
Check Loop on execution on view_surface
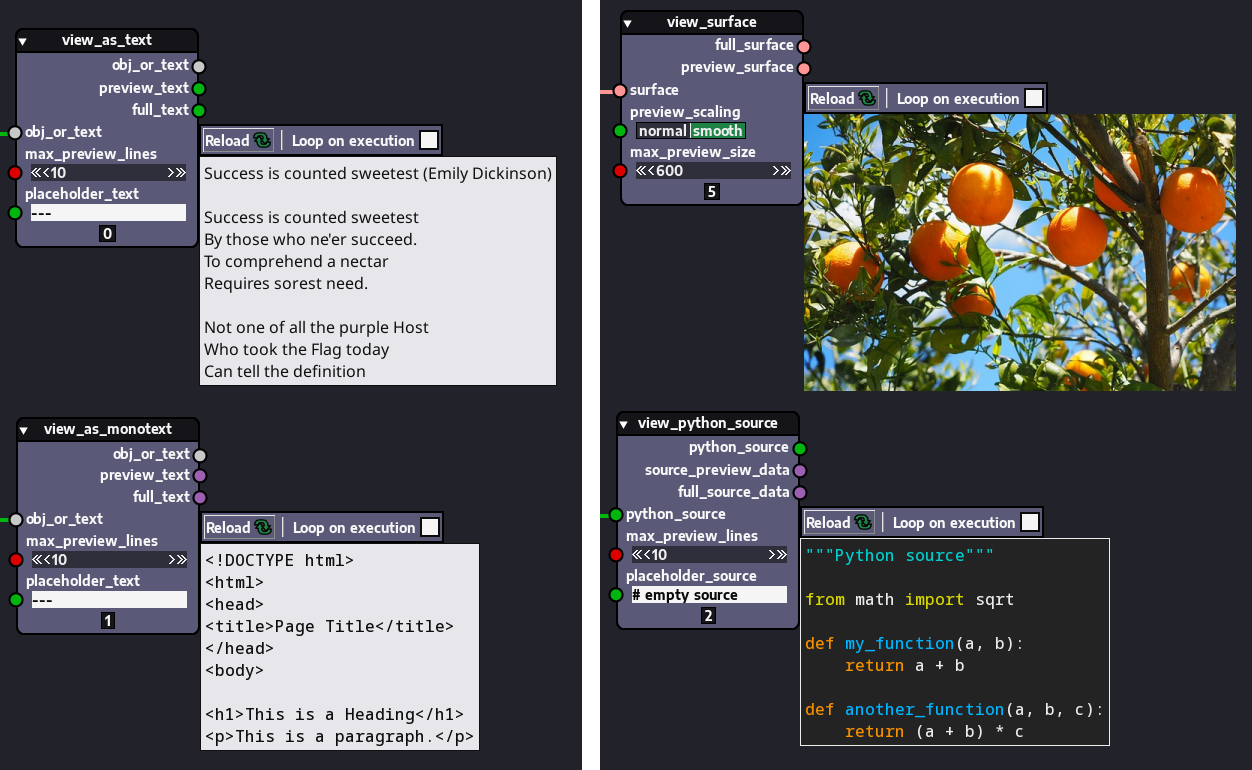tap(1033, 97)
